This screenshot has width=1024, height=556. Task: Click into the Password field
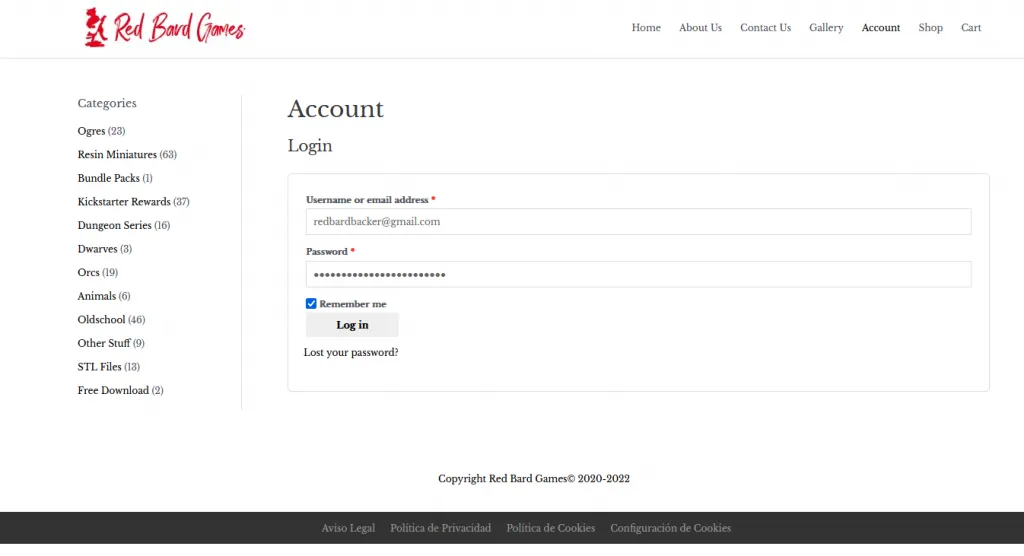pyautogui.click(x=638, y=274)
